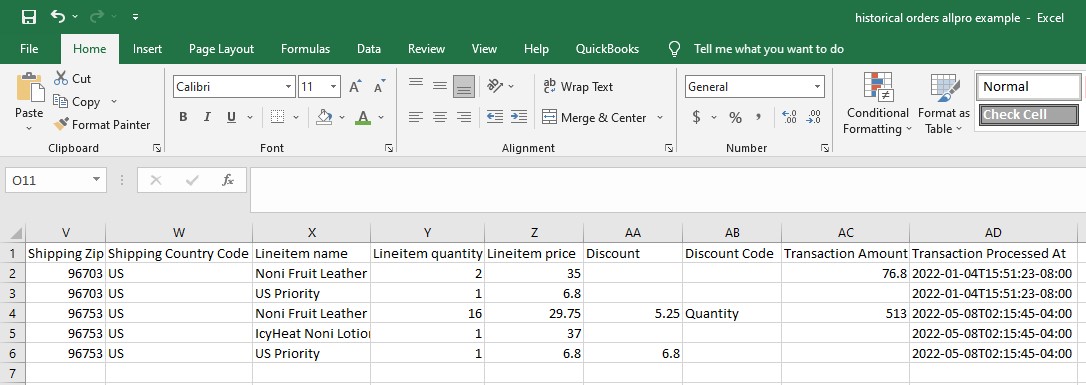Toggle Underline formatting
Viewport: 1086px width, 385px height.
click(231, 117)
